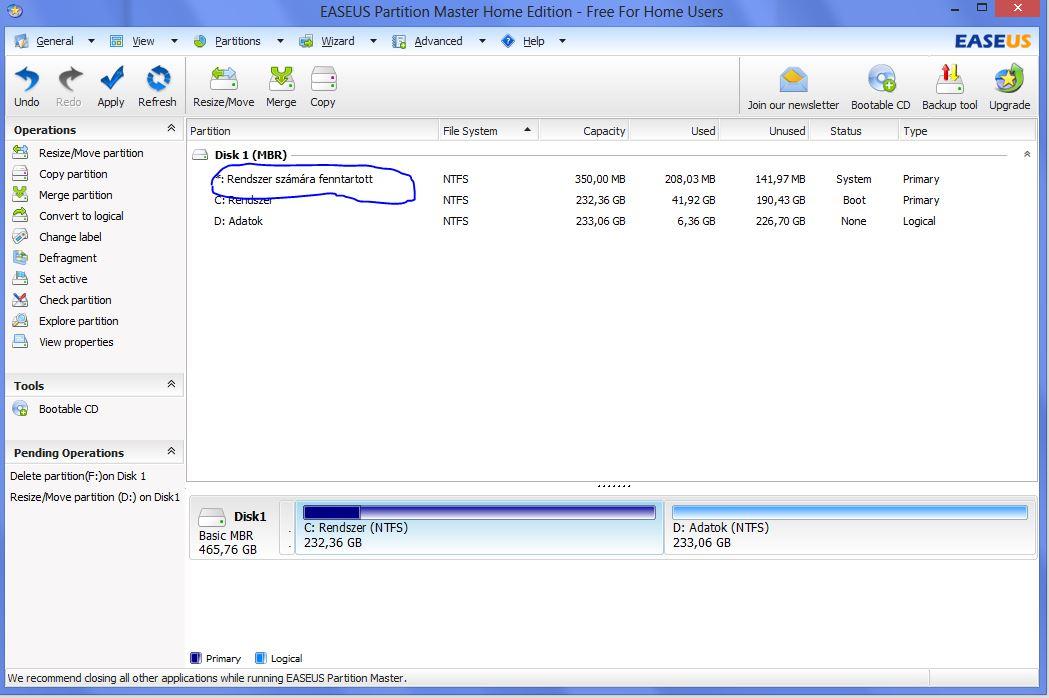Expand the dropdown arrow next to Wizard
This screenshot has width=1049, height=698.
[x=373, y=41]
